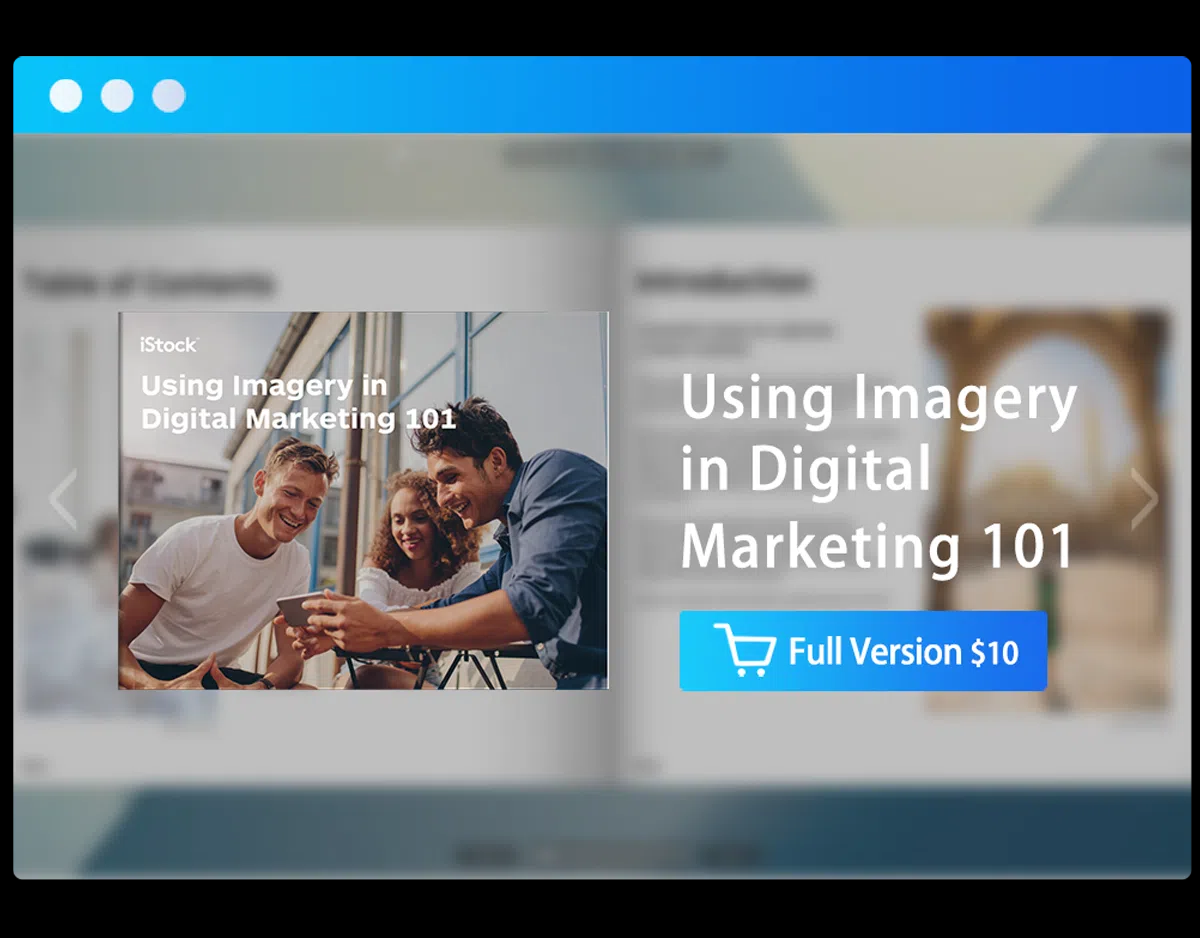The height and width of the screenshot is (938, 1200).
Task: Click the iStock logo on the cover
Action: click(169, 344)
